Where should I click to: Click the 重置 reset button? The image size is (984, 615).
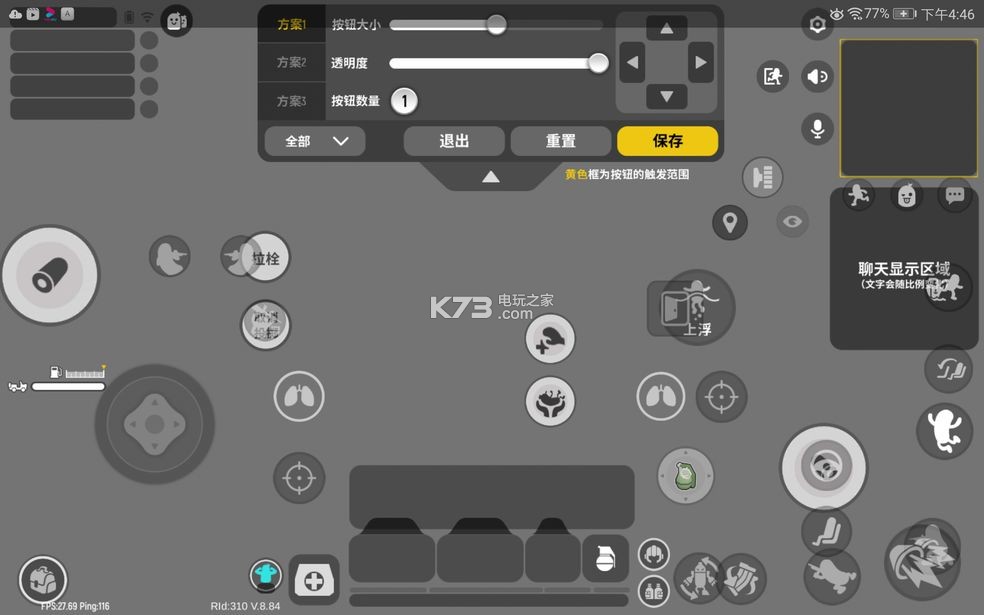(x=560, y=141)
